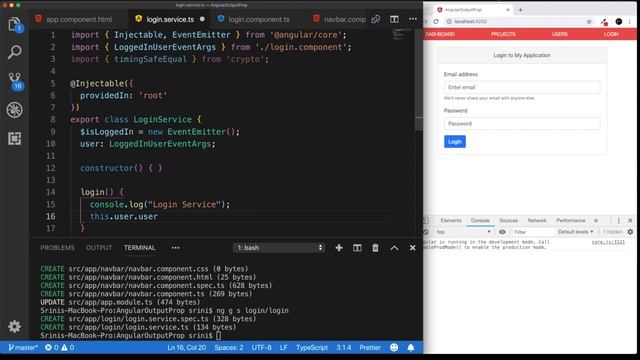Click the warnings count in status bar

pyautogui.click(x=68, y=347)
